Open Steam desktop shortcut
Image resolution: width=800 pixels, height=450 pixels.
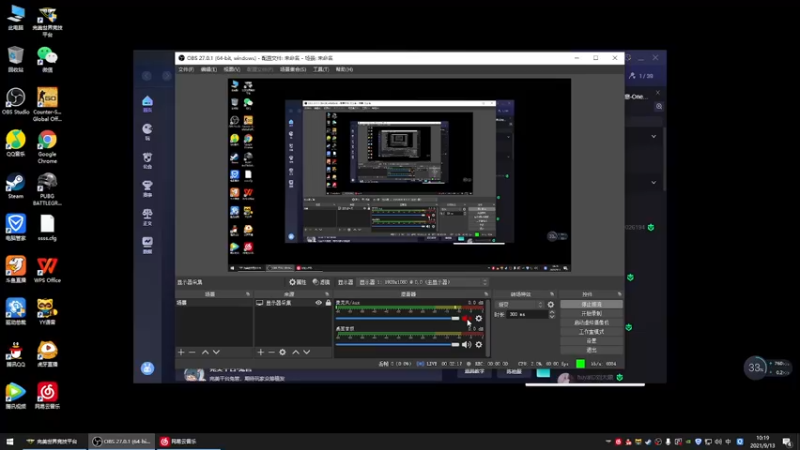click(15, 187)
